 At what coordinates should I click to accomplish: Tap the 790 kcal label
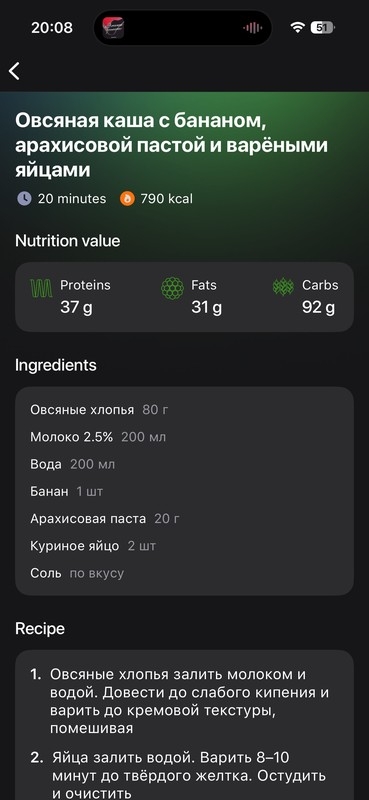tap(166, 198)
